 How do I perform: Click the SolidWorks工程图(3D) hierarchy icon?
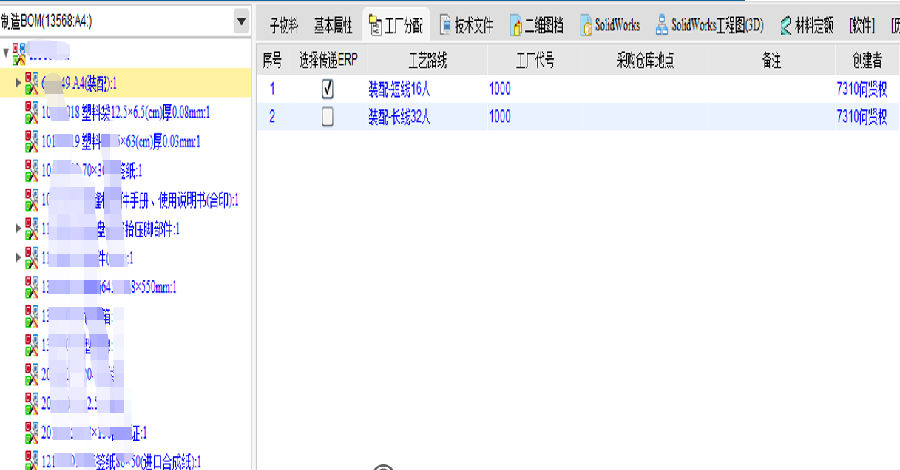[x=662, y=25]
